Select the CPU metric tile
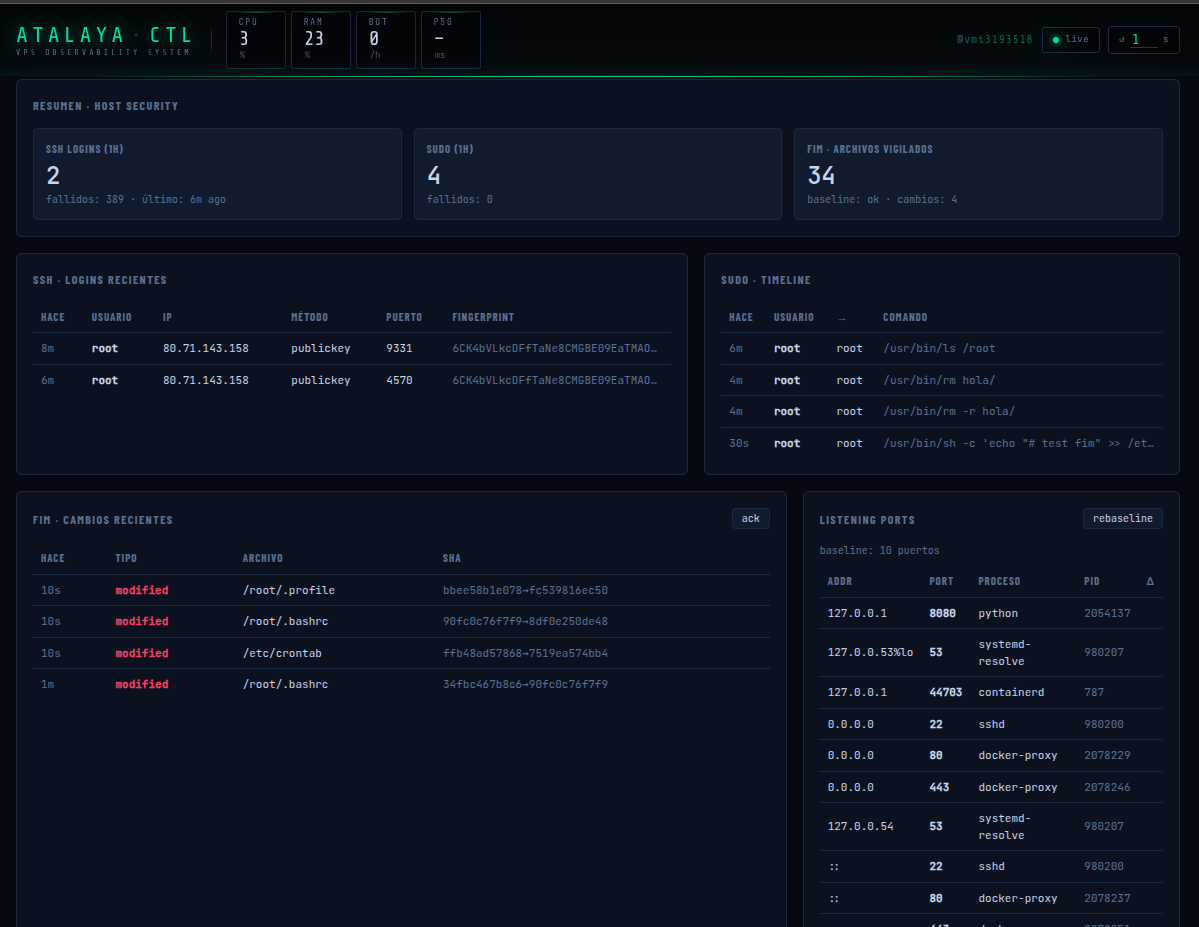Viewport: 1199px width, 927px height. pyautogui.click(x=255, y=40)
